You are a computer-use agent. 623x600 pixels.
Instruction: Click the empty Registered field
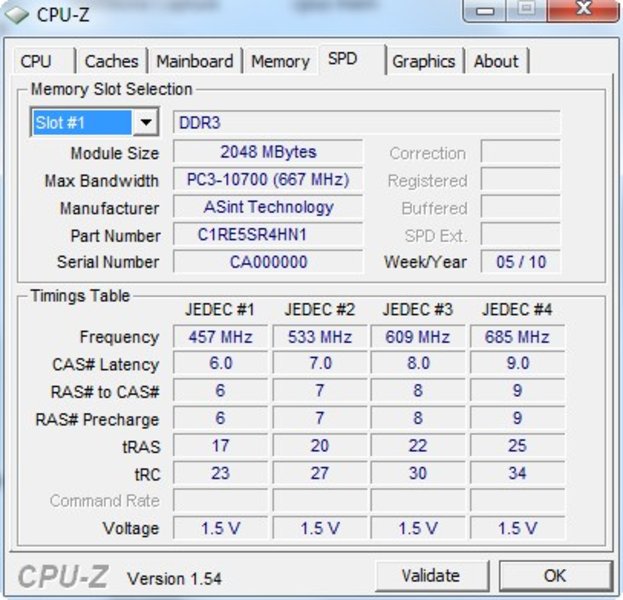click(520, 179)
